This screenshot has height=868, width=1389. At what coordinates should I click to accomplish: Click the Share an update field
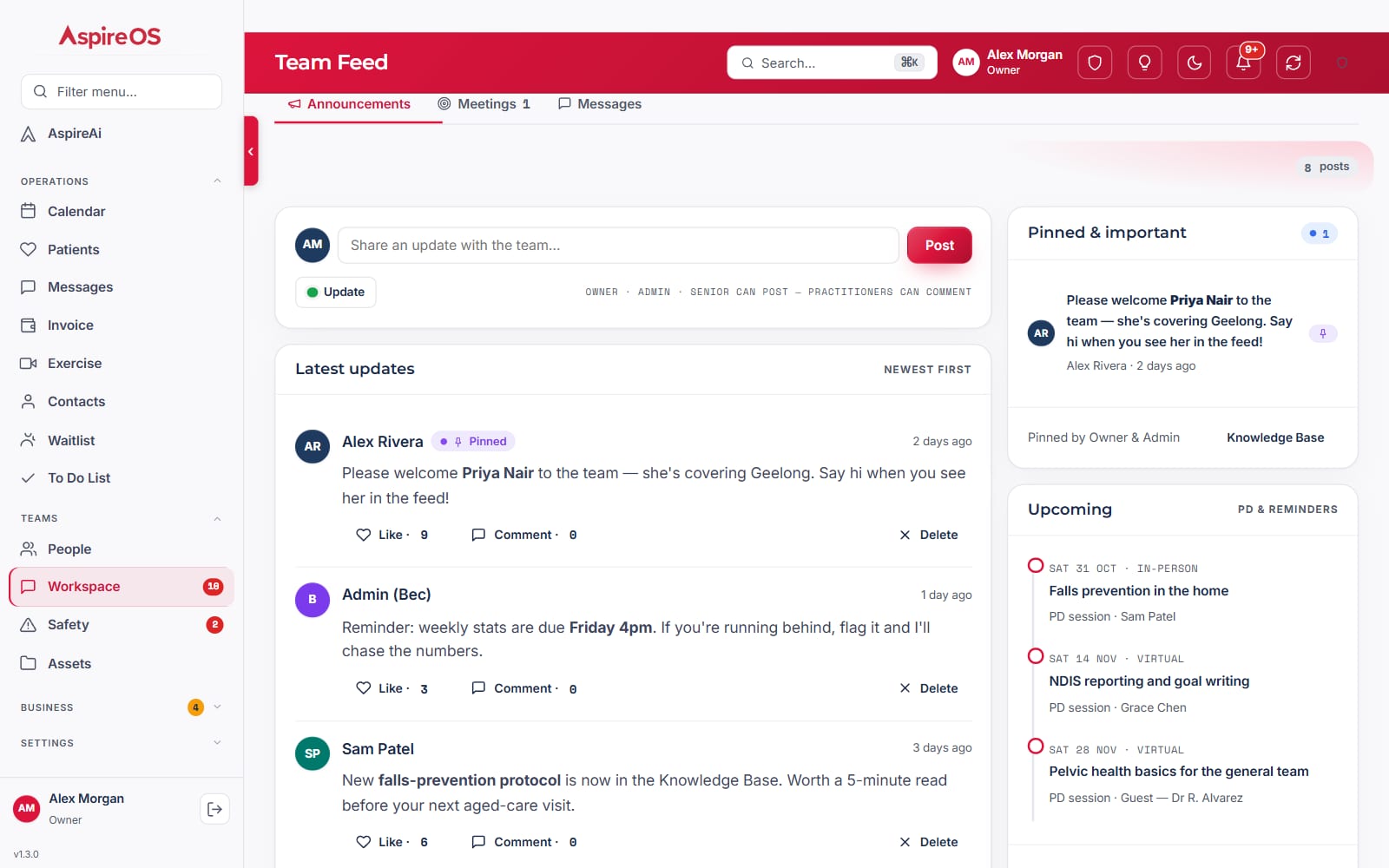[618, 246]
